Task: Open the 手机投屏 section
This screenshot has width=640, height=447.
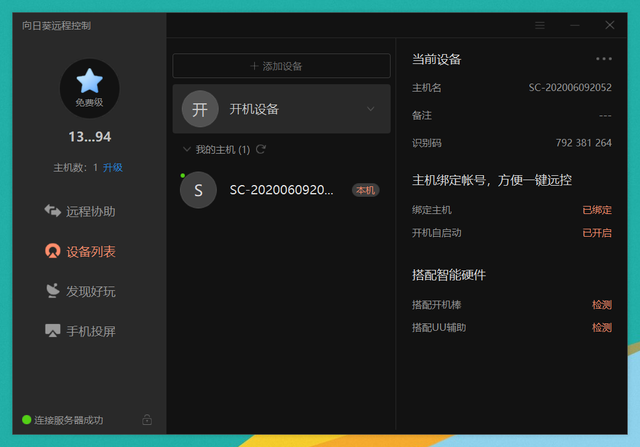Action: [x=80, y=331]
